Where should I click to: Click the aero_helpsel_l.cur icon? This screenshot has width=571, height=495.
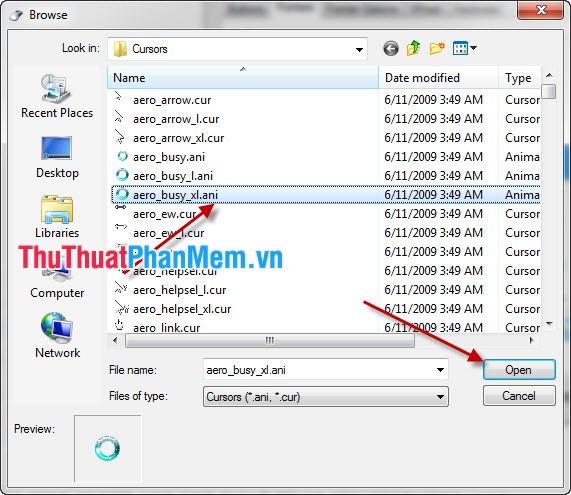[x=121, y=288]
